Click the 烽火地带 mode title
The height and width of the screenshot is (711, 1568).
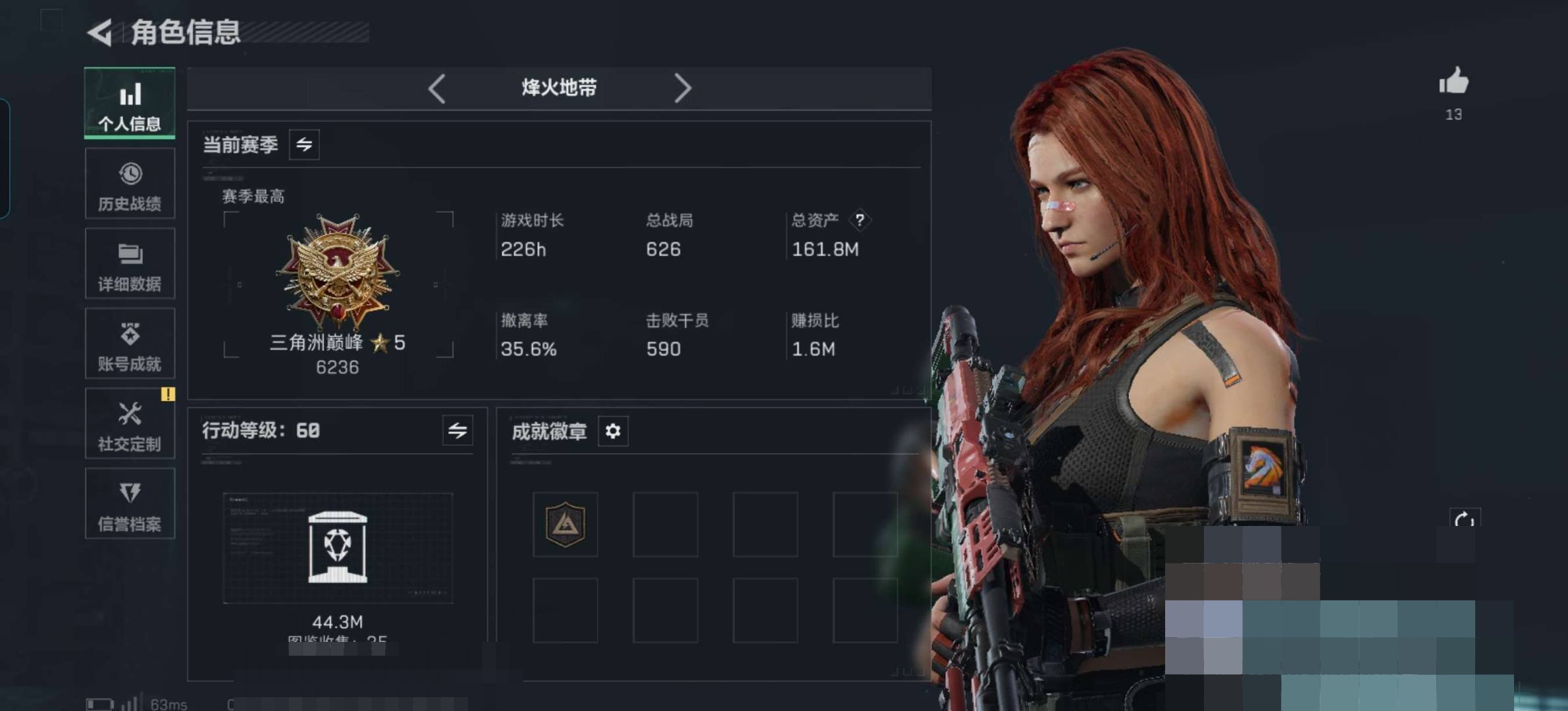click(x=560, y=88)
